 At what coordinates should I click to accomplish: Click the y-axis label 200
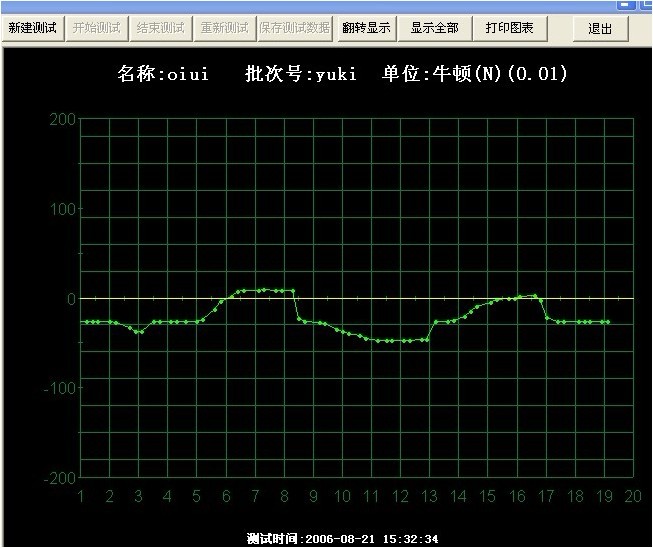coord(62,120)
